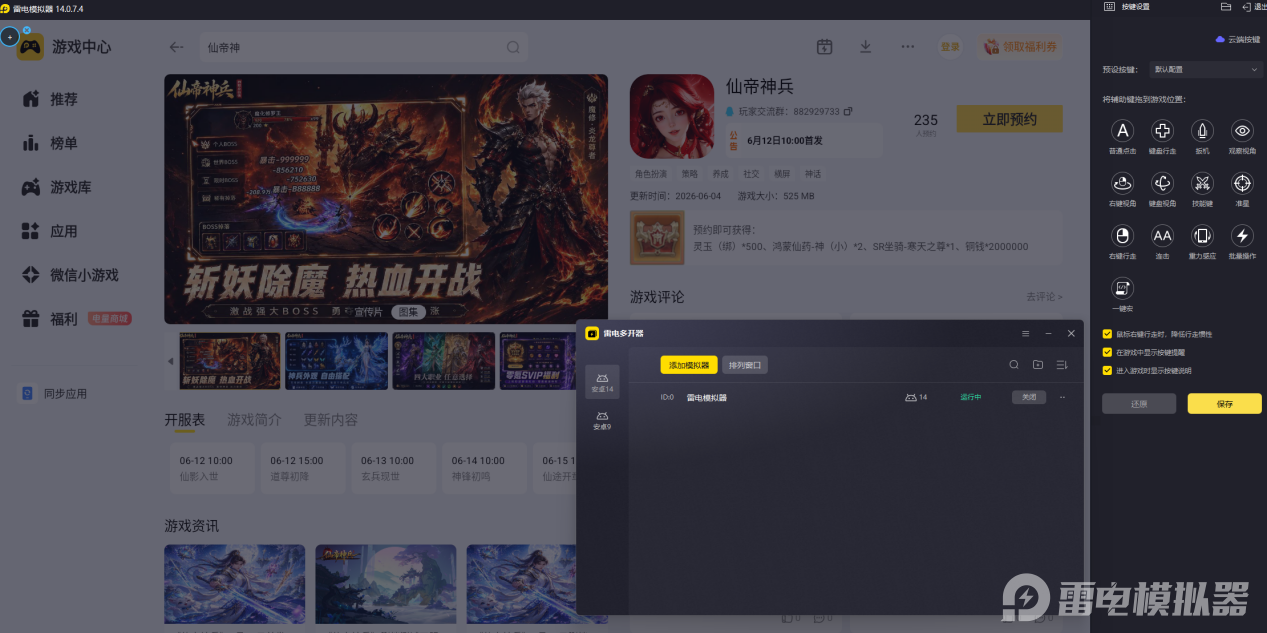Click the import folder icon in 雷电多开器
1267x633 pixels.
[x=1038, y=365]
